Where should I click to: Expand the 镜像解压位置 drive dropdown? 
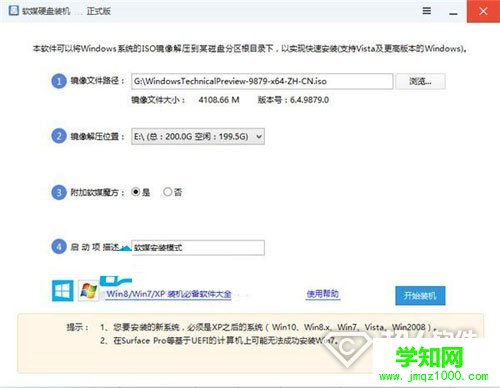click(x=198, y=136)
